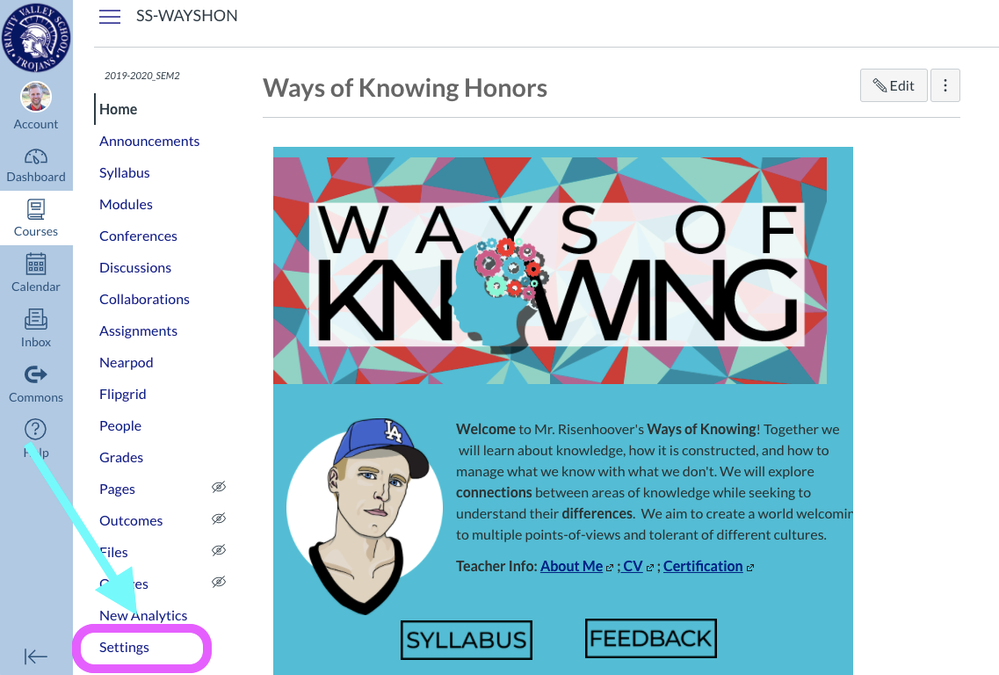999x675 pixels.
Task: Open Modules in course navigation
Action: (x=126, y=204)
